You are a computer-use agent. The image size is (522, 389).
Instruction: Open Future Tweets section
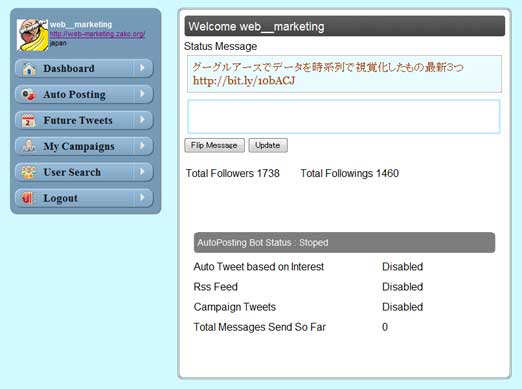tap(84, 120)
